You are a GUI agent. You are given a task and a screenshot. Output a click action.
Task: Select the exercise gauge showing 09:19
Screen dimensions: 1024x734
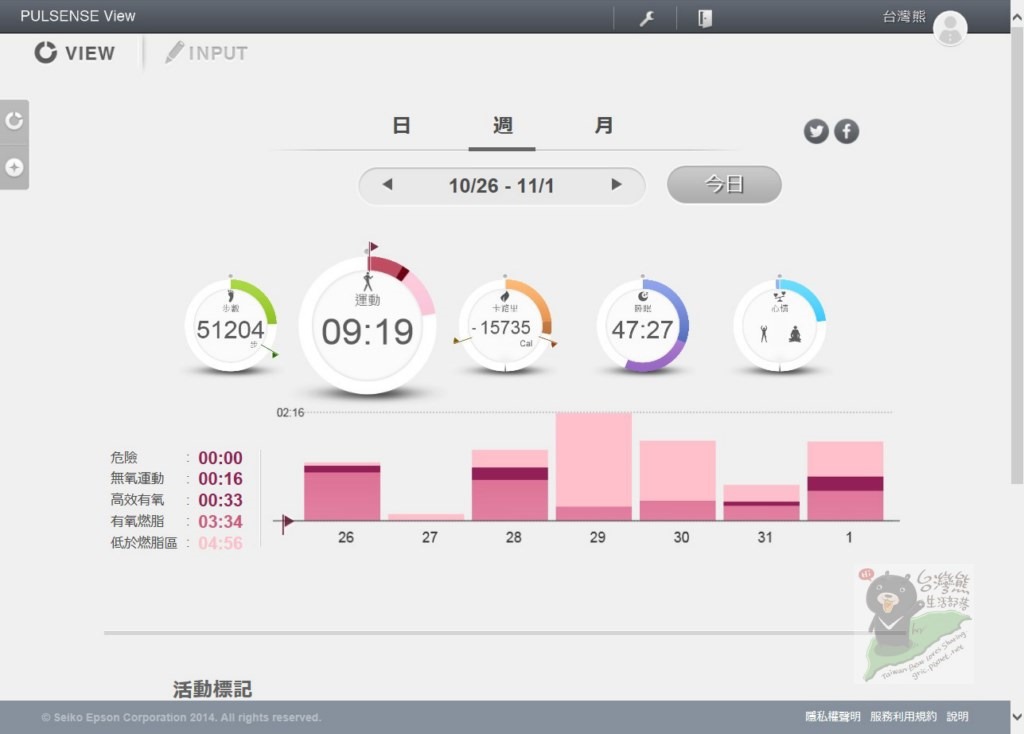point(367,325)
